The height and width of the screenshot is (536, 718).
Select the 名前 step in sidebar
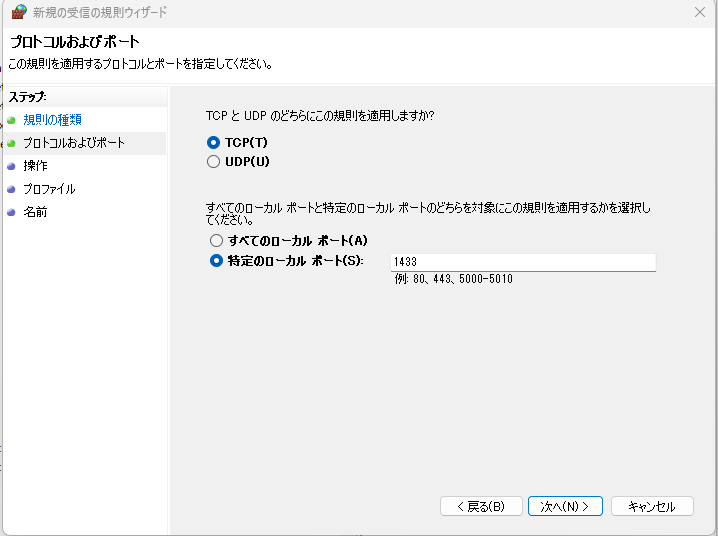(x=35, y=212)
